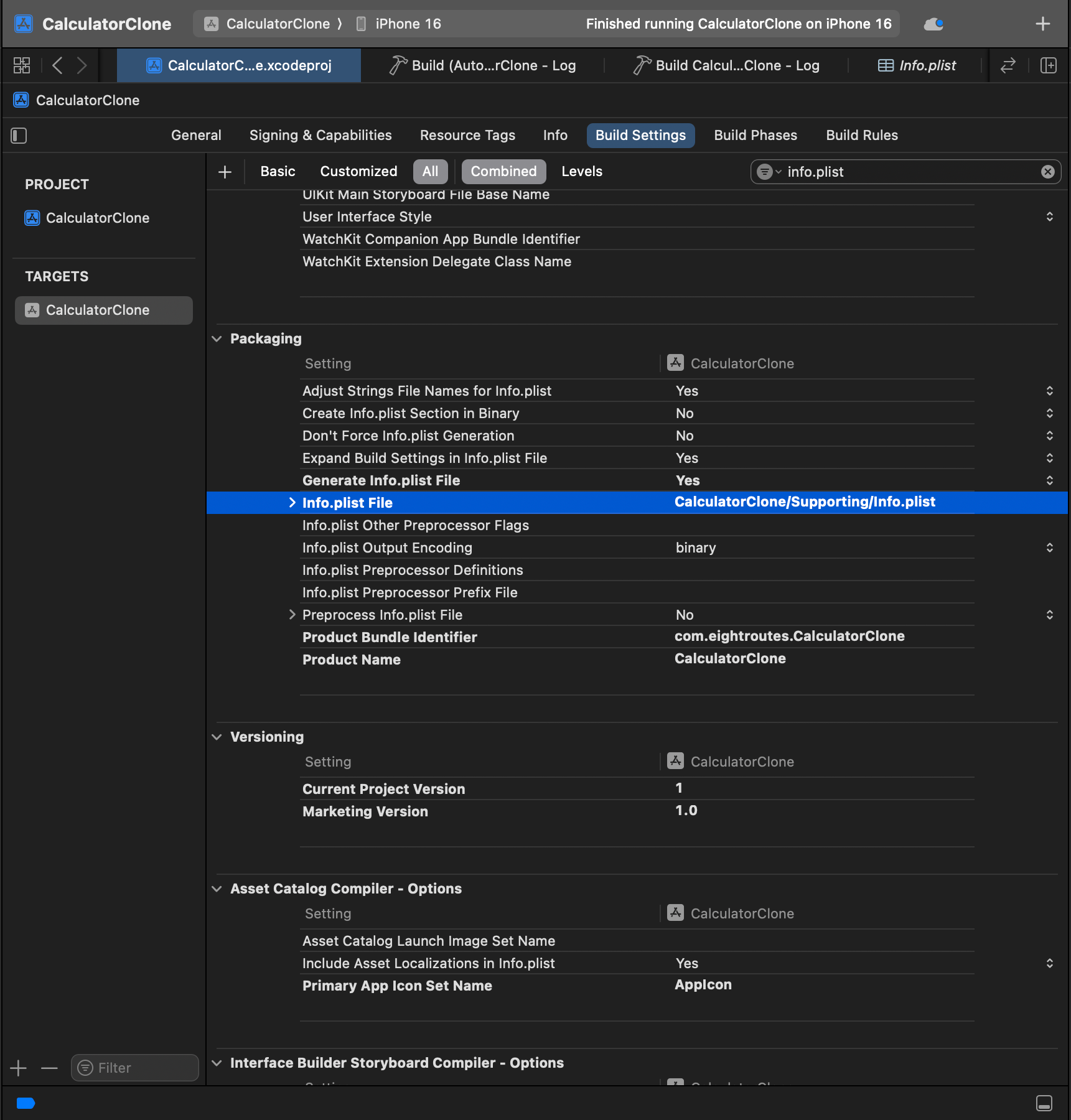Select WatchKit Companion App Bundle Identifier row
This screenshot has width=1071, height=1120.
click(637, 240)
